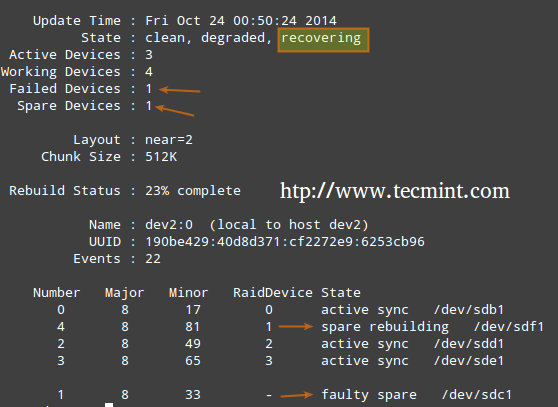The image size is (558, 407).
Task: Click the Update Time date value
Action: (x=241, y=21)
